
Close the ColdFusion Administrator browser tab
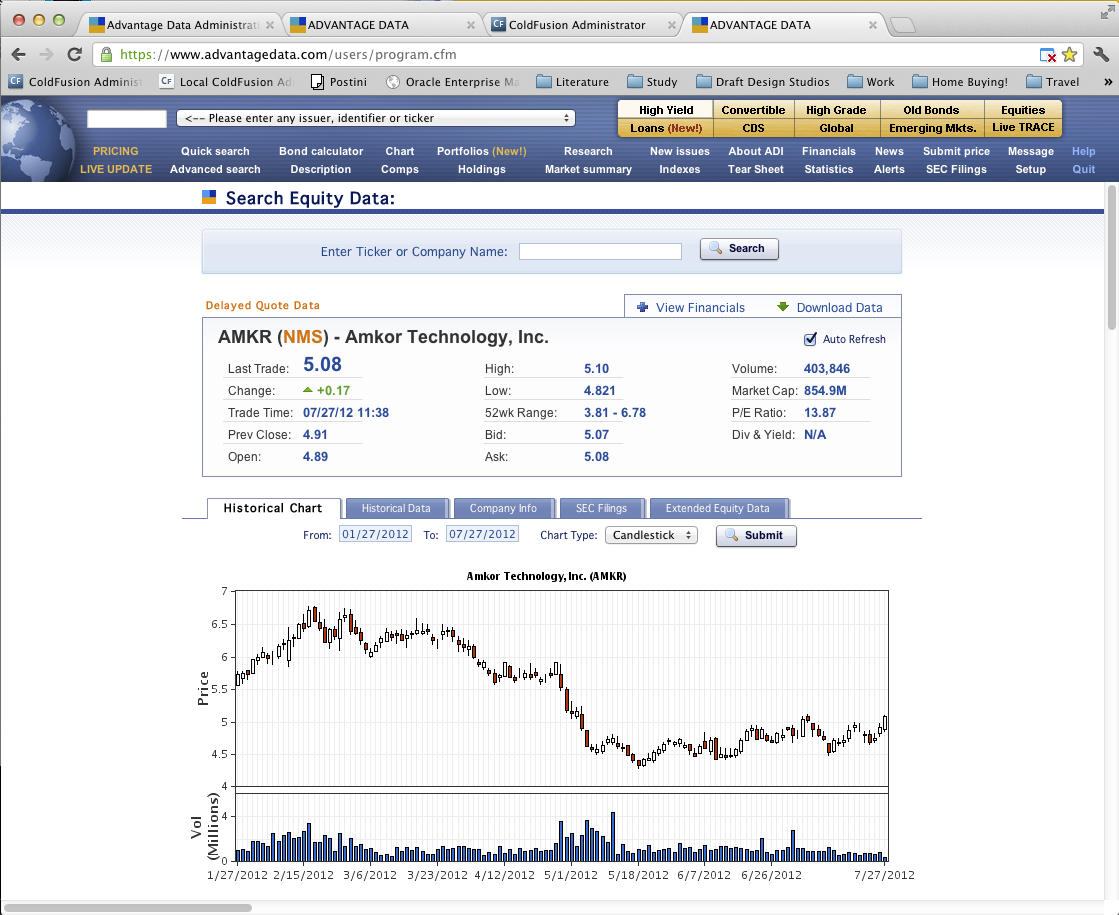coord(672,25)
